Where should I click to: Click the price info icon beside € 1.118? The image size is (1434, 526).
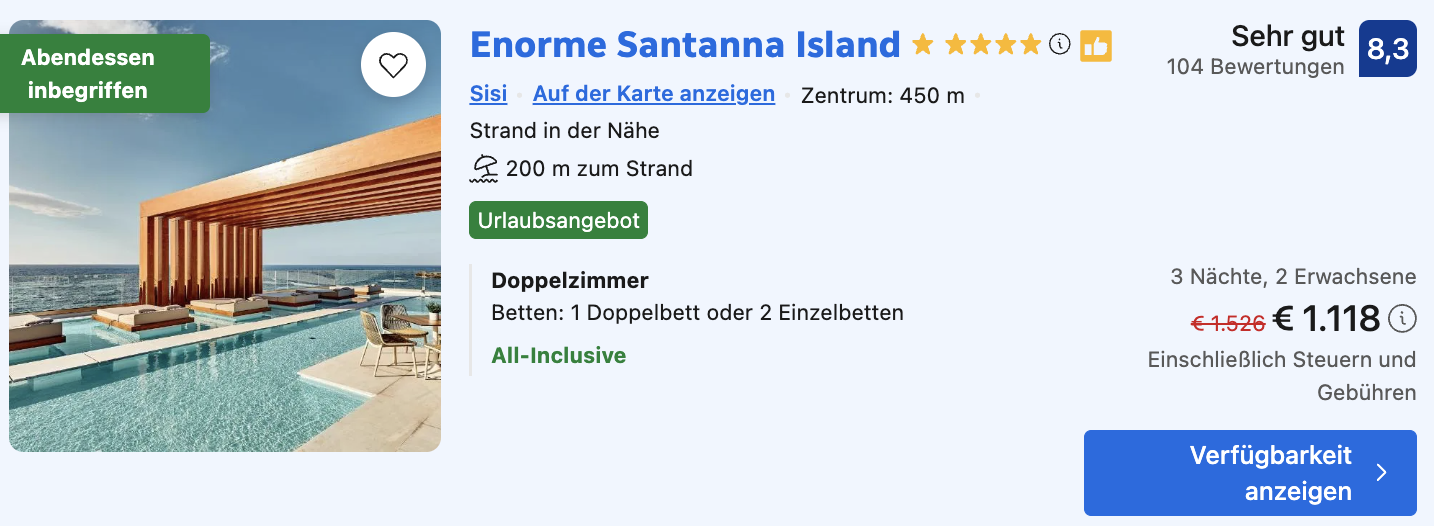pyautogui.click(x=1403, y=319)
